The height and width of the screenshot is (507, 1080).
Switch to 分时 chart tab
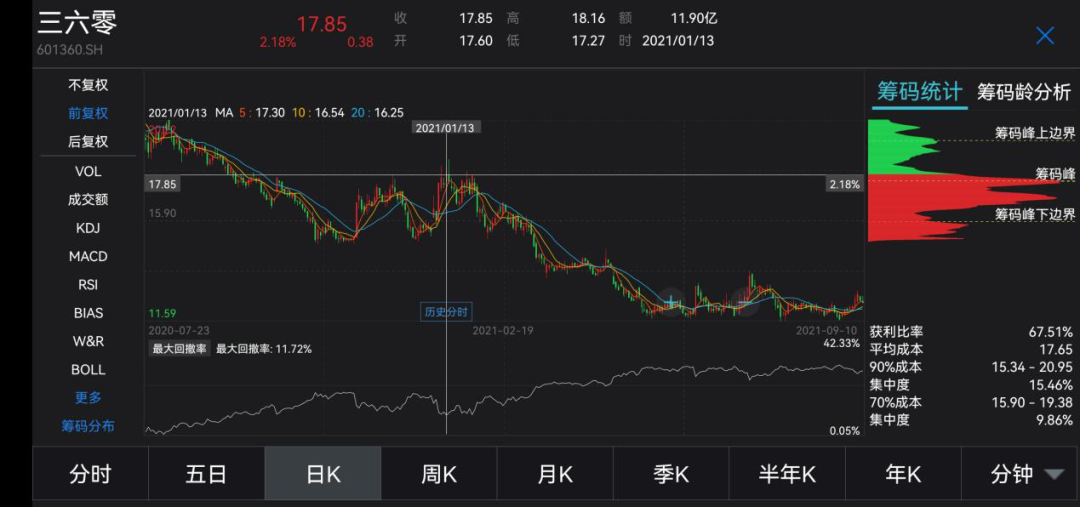(x=90, y=474)
